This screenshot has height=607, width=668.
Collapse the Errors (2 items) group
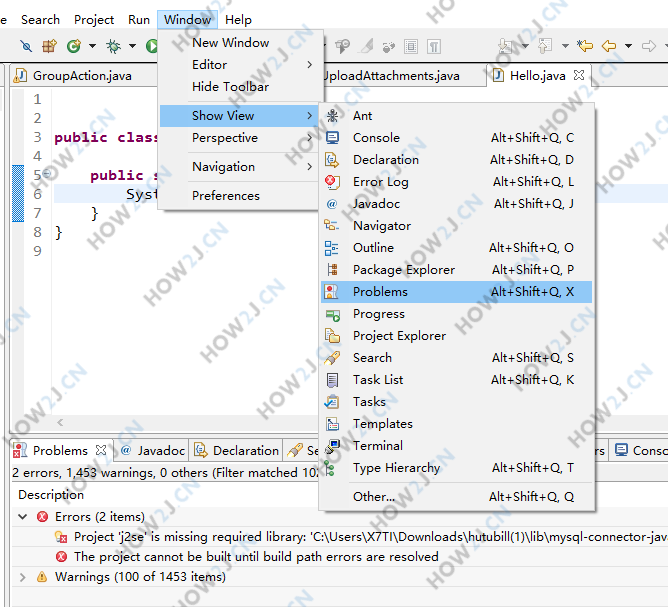click(23, 517)
